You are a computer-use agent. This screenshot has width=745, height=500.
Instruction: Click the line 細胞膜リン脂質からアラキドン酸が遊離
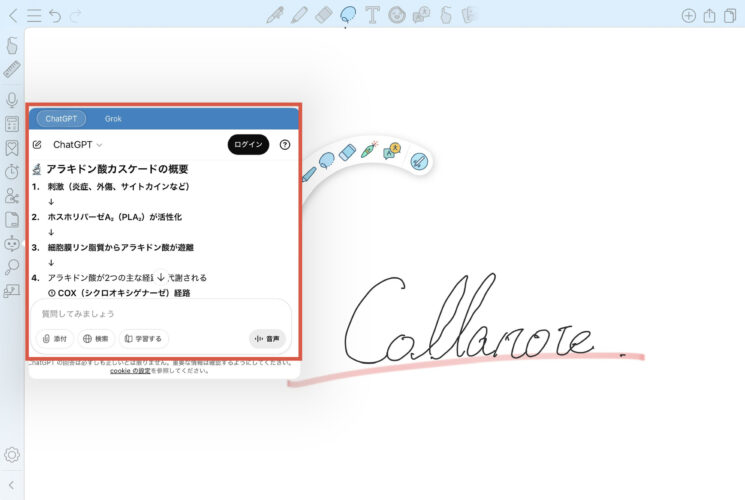click(121, 248)
